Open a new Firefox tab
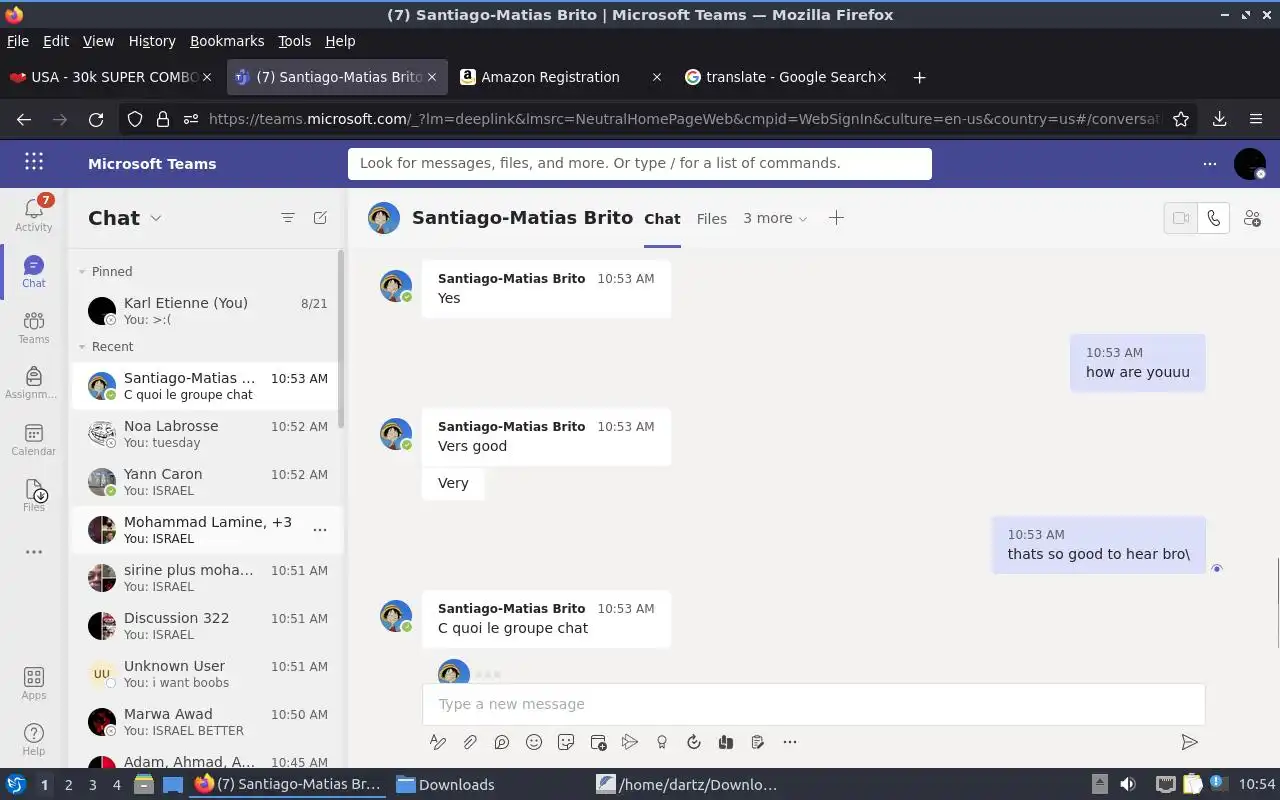Viewport: 1280px width, 800px height. point(919,77)
